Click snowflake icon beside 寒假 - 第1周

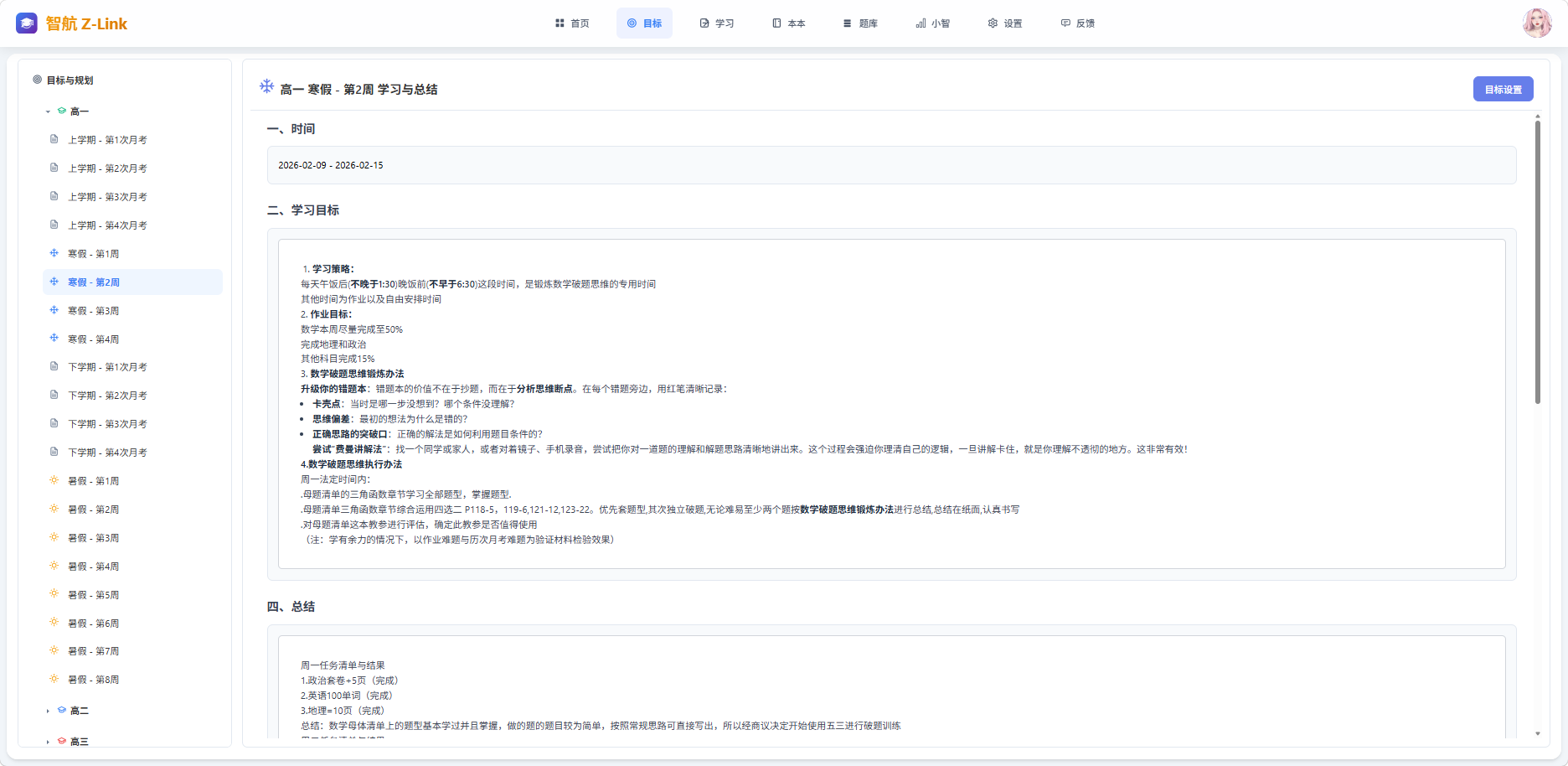pyautogui.click(x=54, y=253)
